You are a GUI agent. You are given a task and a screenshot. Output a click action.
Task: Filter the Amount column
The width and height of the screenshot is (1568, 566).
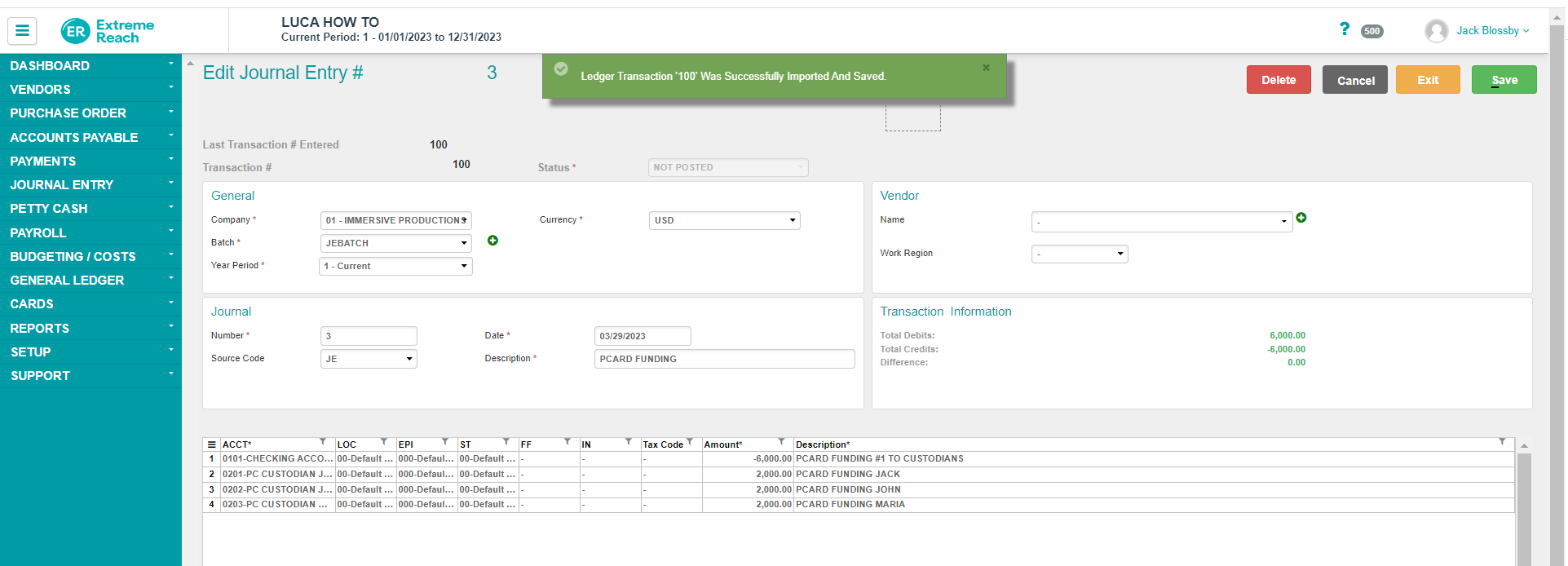click(781, 442)
